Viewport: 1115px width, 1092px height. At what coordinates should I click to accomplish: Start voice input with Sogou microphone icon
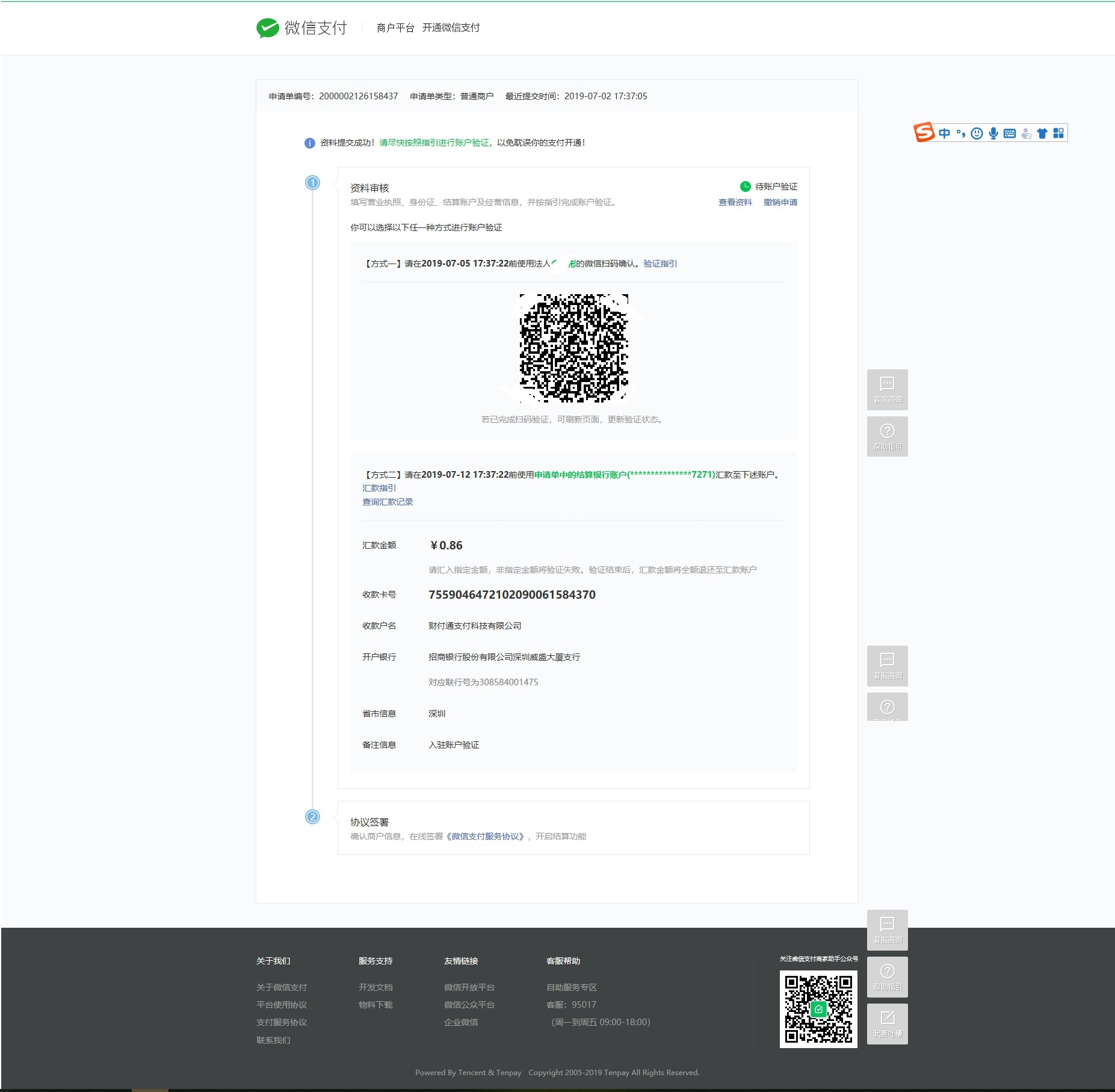pyautogui.click(x=993, y=134)
